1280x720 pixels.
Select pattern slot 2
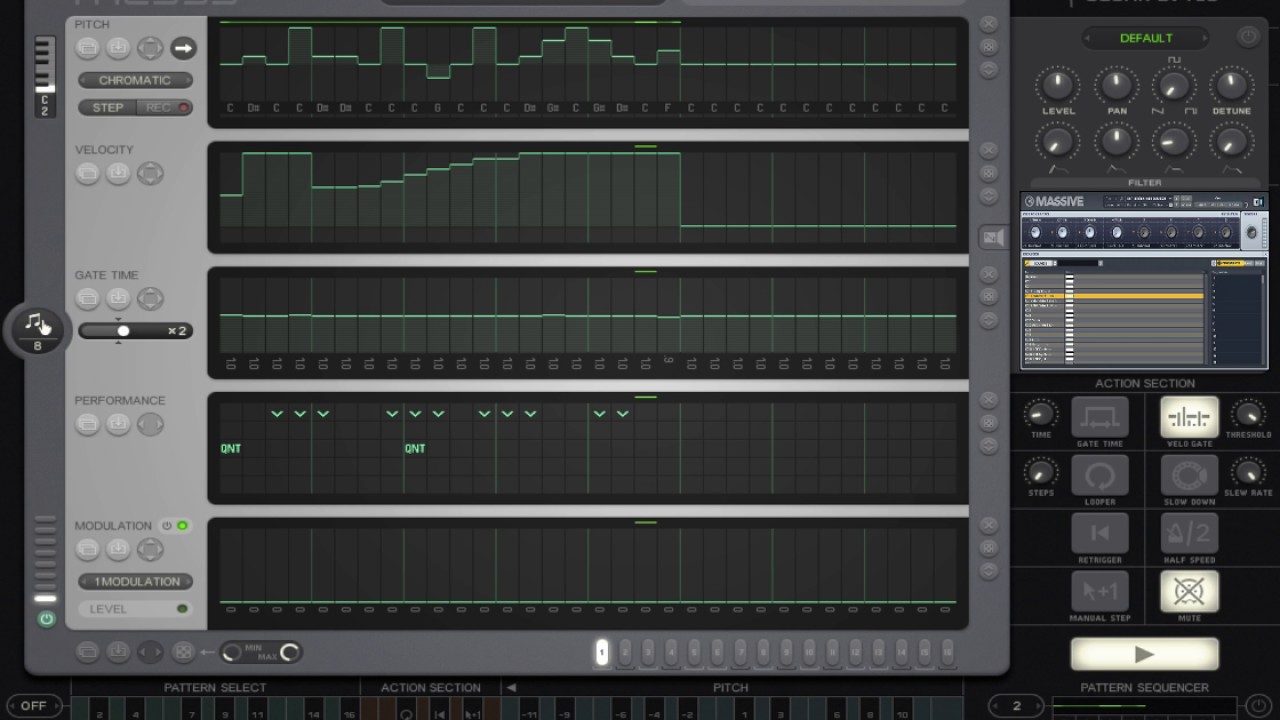(x=625, y=652)
